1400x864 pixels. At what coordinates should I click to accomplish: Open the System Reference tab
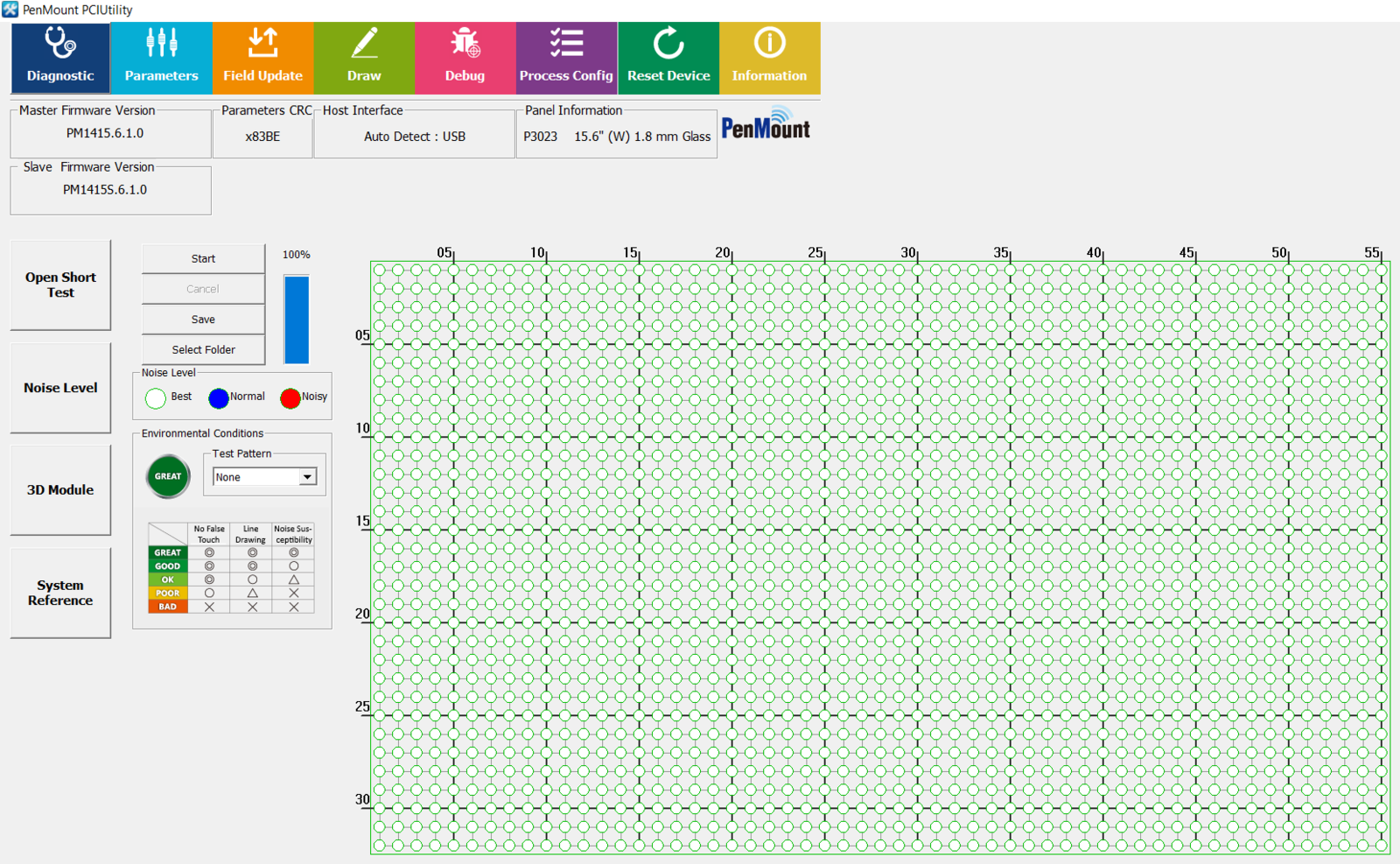coord(60,593)
